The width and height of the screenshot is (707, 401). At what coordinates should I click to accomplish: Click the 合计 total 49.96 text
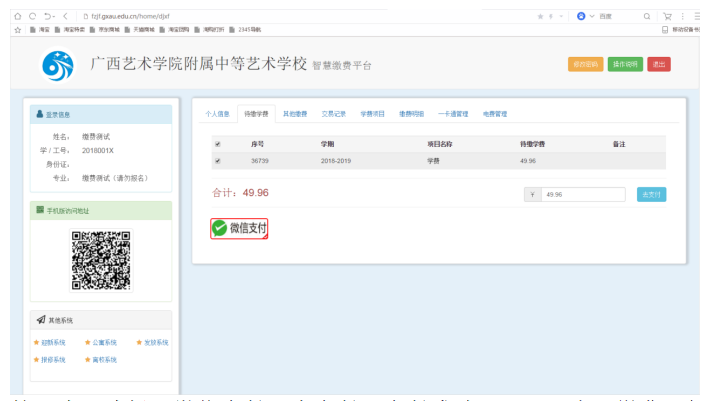(x=240, y=193)
